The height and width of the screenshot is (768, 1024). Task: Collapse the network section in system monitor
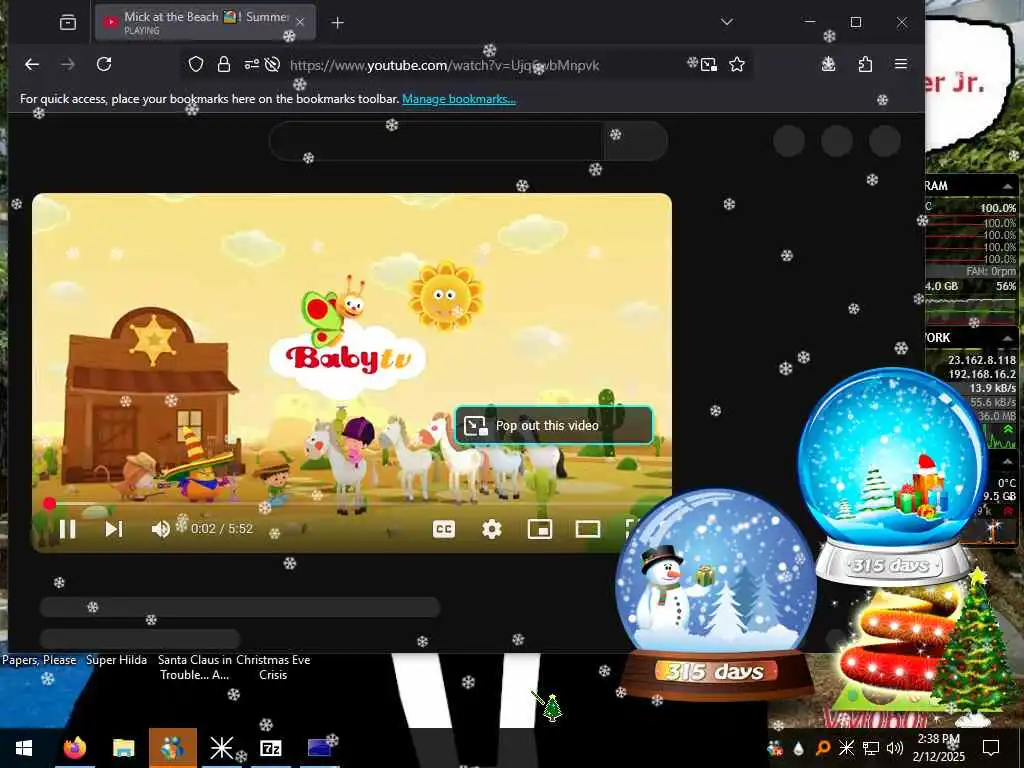[1007, 338]
